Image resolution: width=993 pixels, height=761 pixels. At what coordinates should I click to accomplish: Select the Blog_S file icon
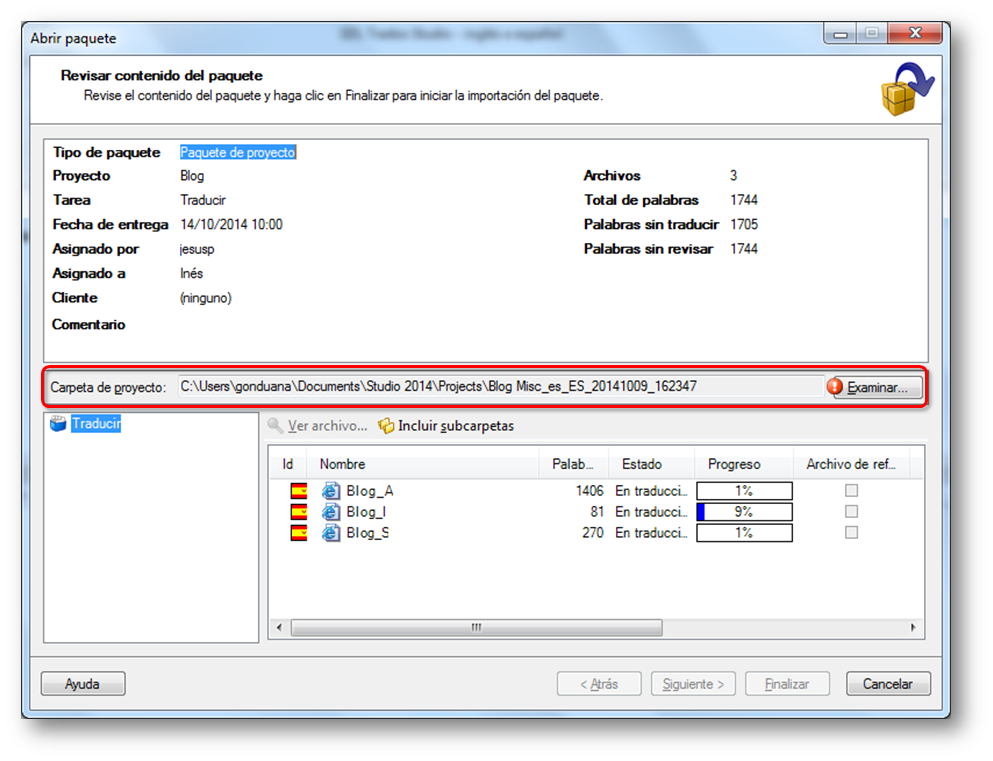point(331,533)
